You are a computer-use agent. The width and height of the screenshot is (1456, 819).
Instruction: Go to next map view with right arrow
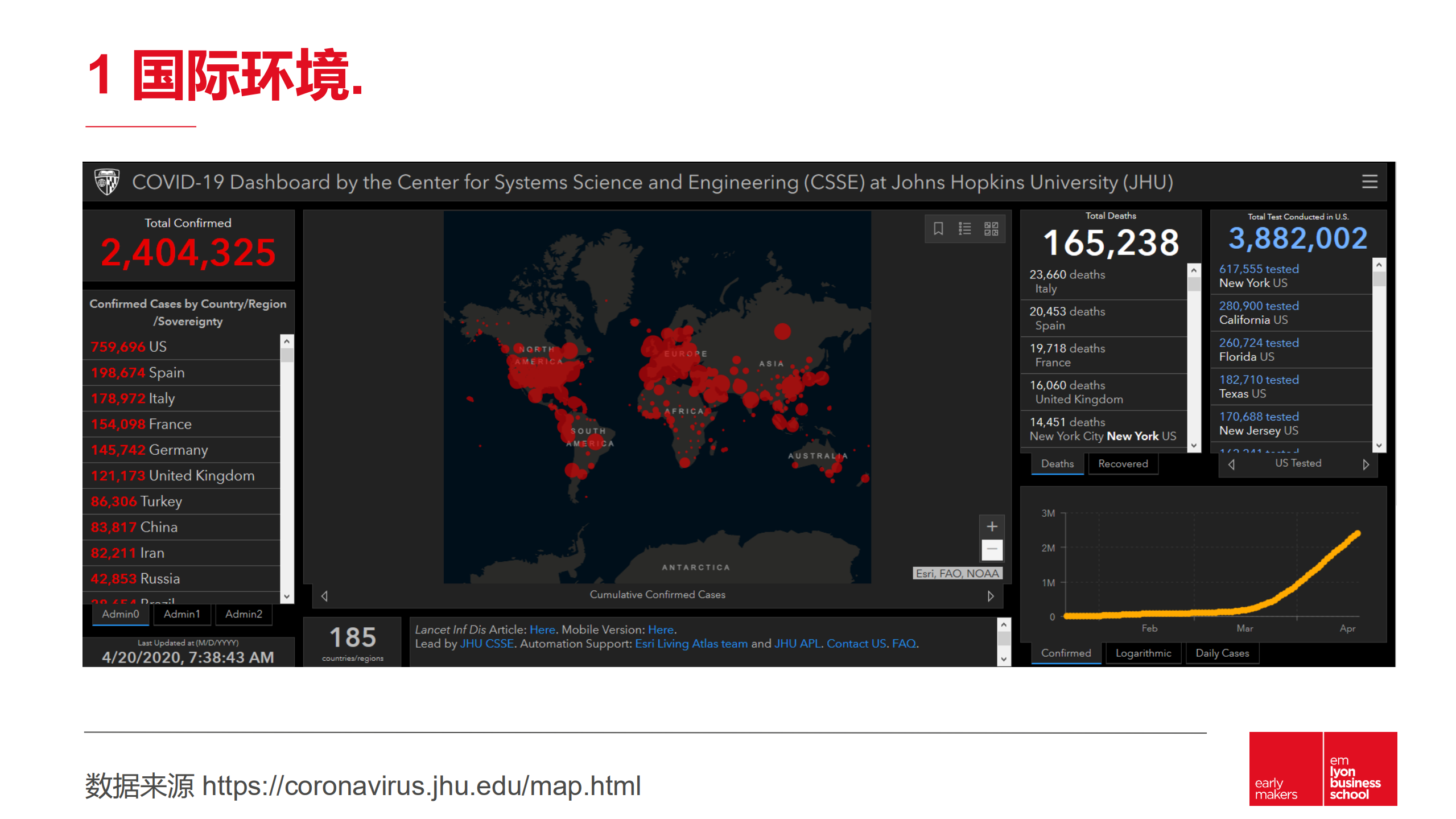click(990, 596)
